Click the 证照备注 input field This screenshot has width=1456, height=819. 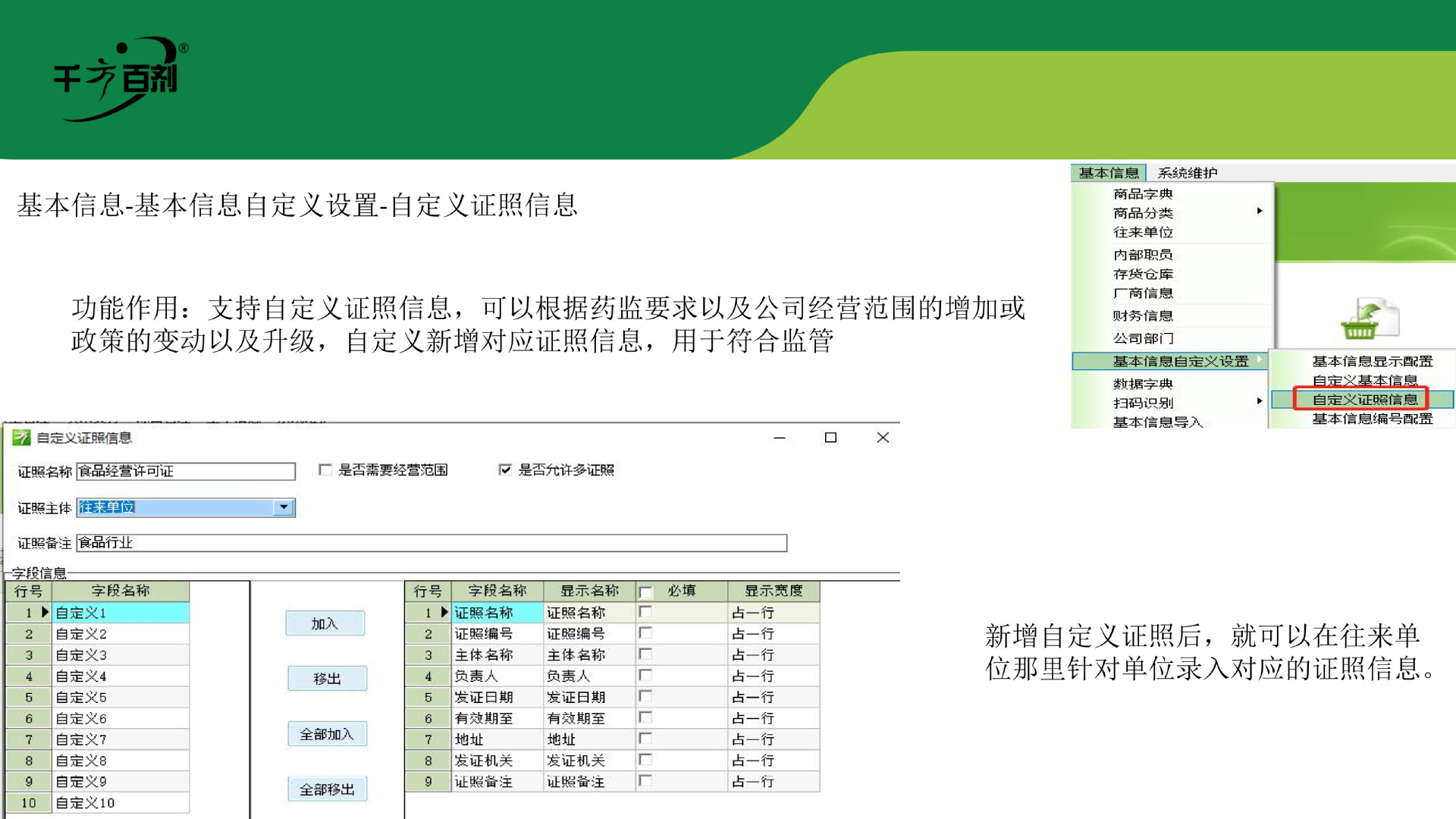431,543
